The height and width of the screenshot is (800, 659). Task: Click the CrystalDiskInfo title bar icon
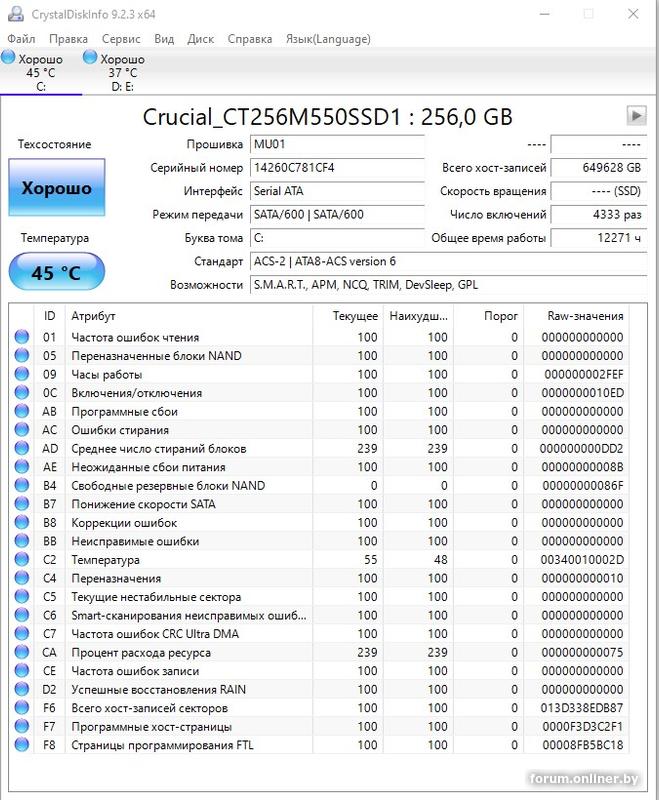tap(16, 14)
